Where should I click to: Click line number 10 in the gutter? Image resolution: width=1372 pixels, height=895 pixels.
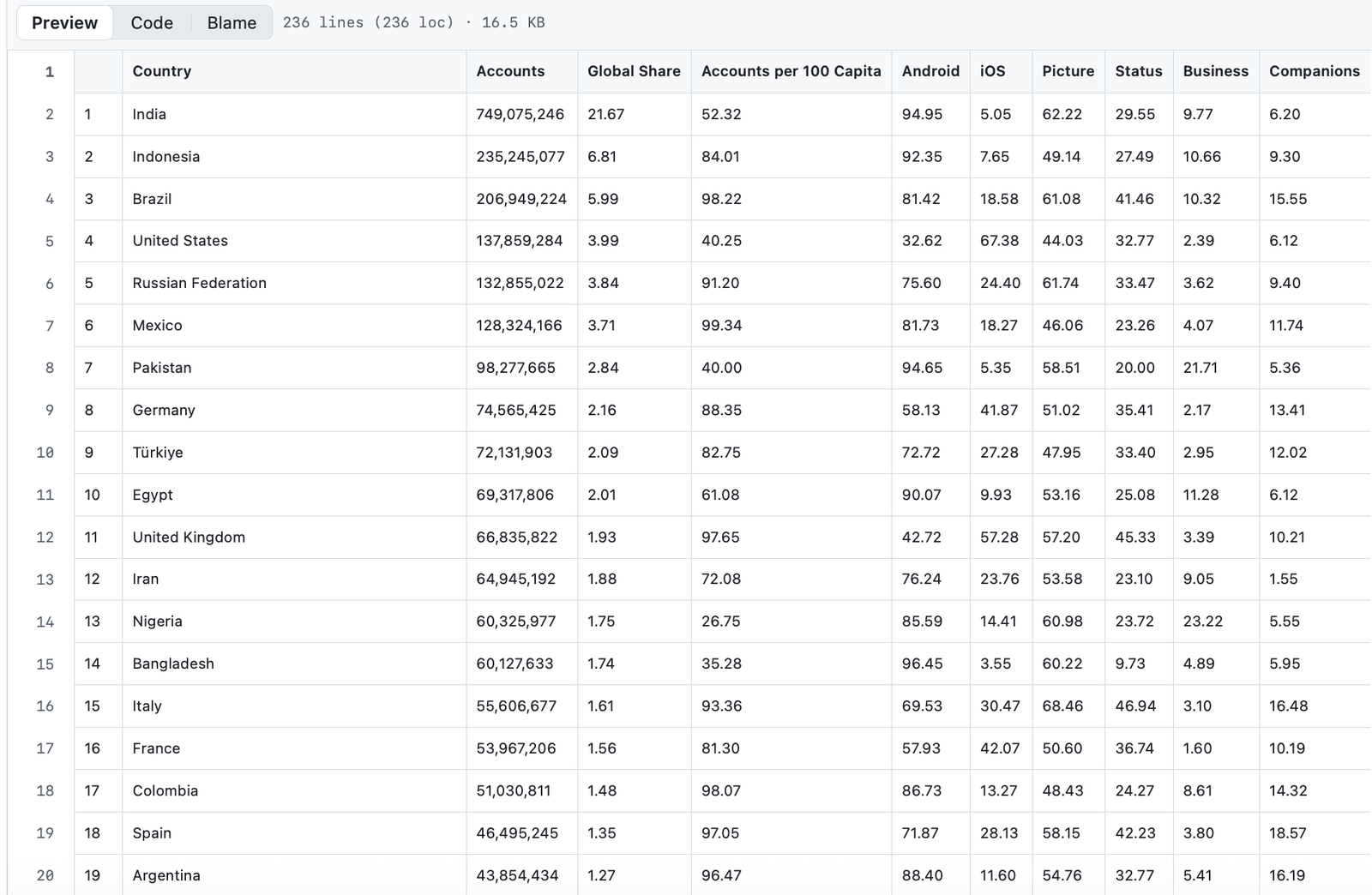click(45, 453)
